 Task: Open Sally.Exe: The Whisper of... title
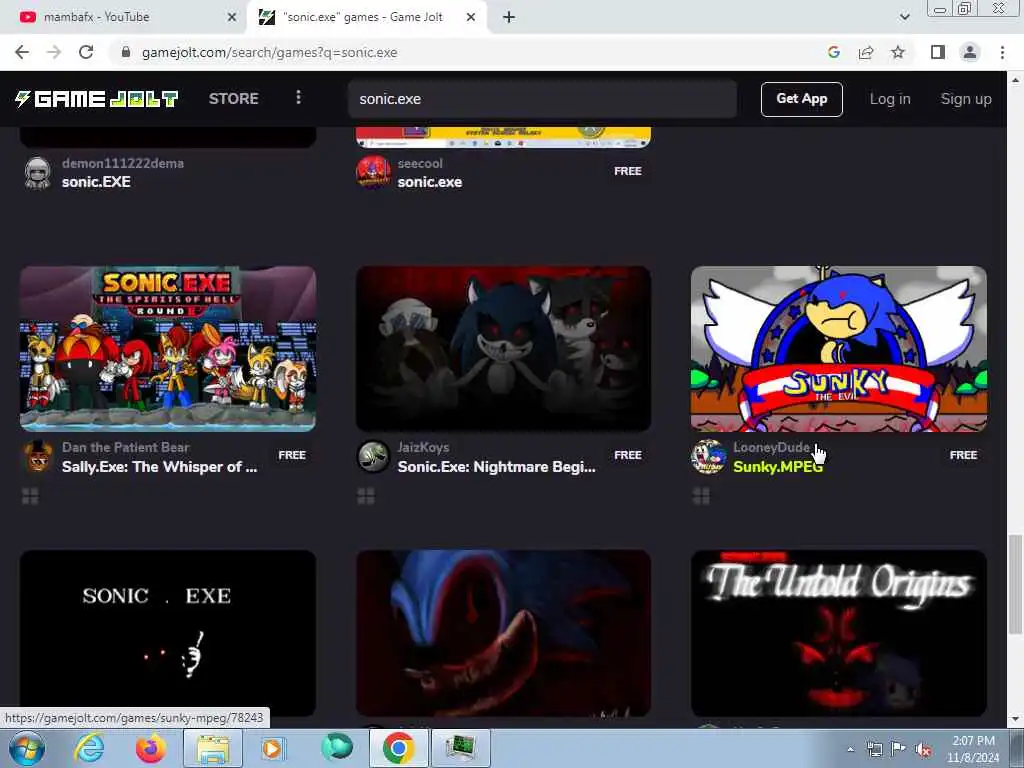click(159, 467)
